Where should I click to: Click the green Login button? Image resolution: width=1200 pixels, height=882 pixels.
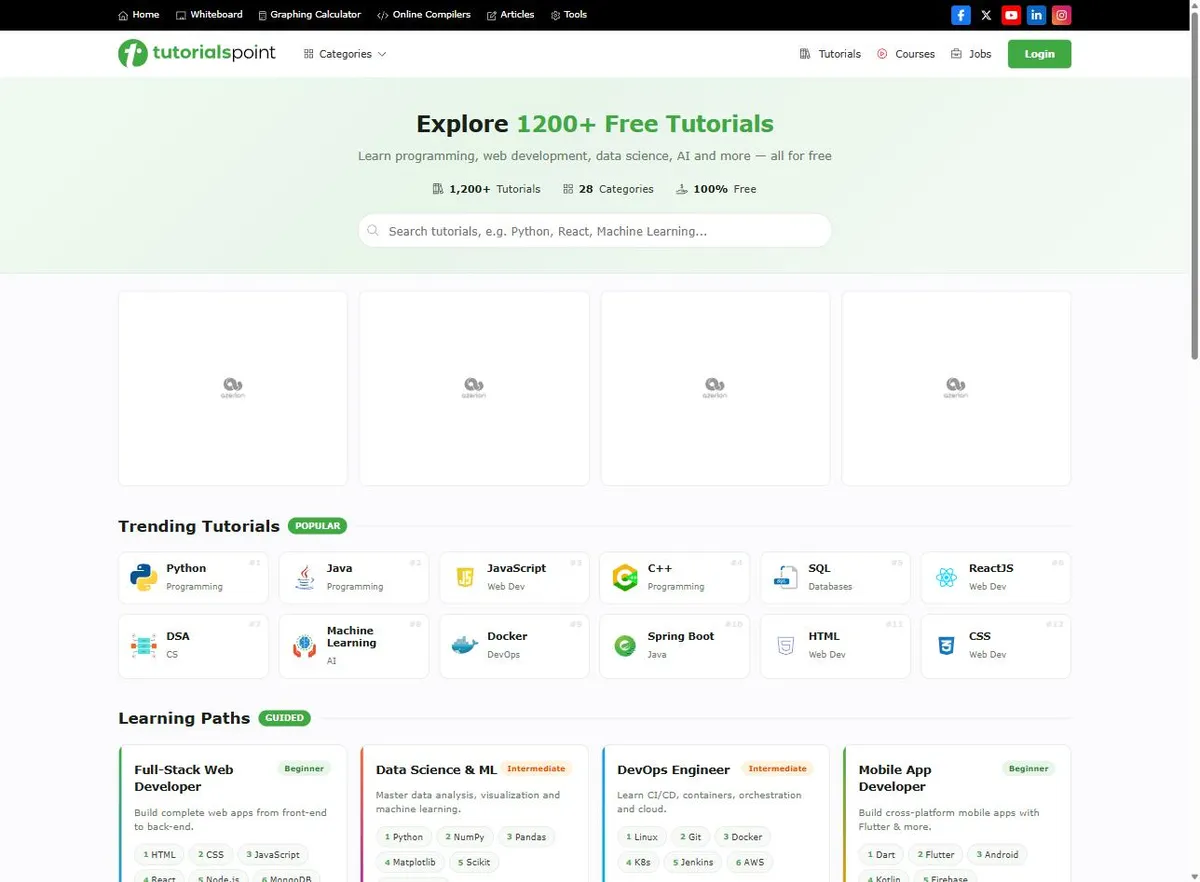(1039, 54)
